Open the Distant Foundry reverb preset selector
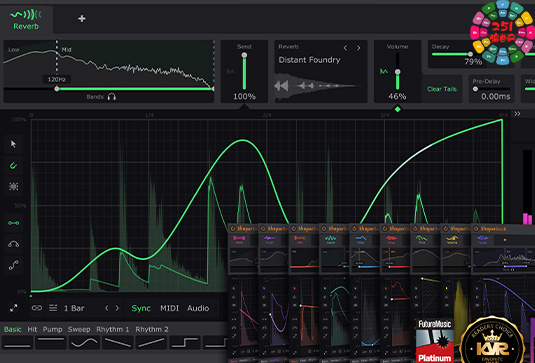 coord(309,60)
